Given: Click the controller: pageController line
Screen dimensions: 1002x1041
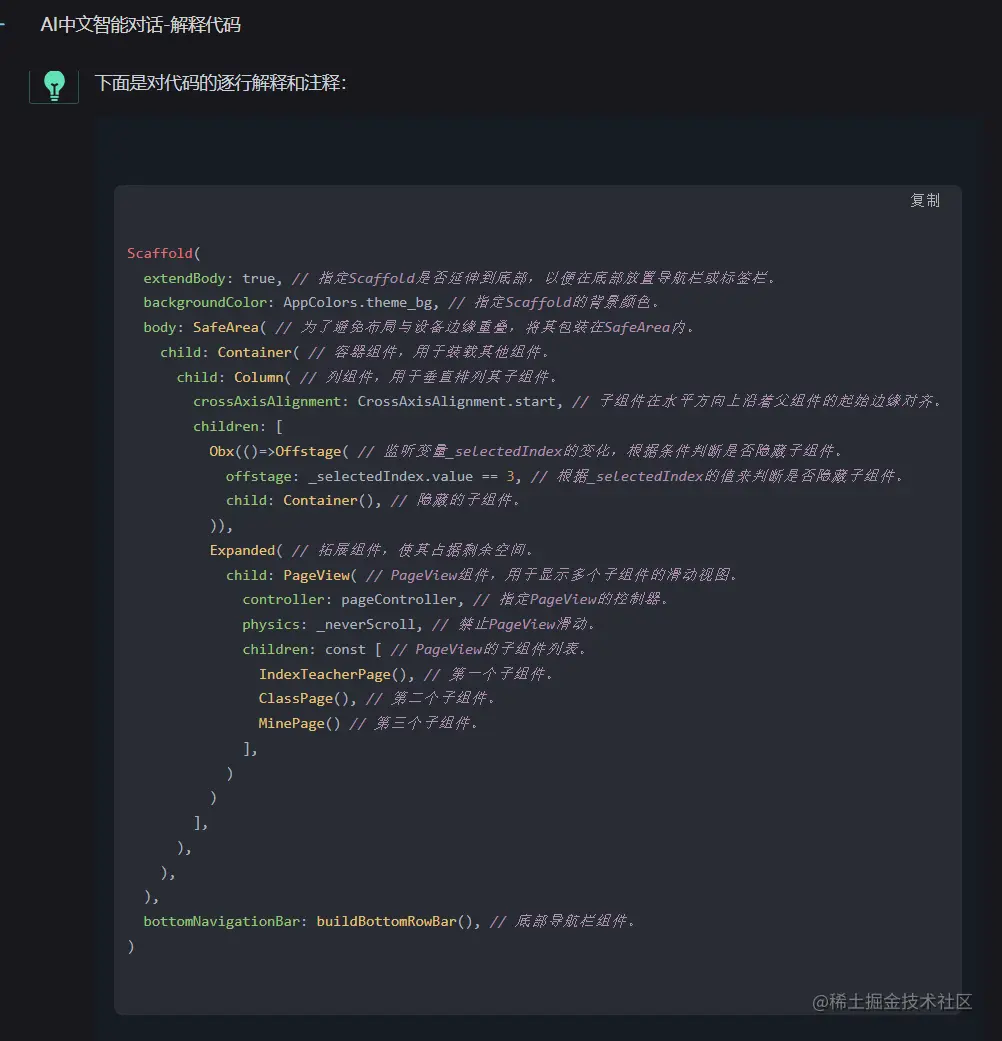Looking at the screenshot, I should tap(455, 600).
